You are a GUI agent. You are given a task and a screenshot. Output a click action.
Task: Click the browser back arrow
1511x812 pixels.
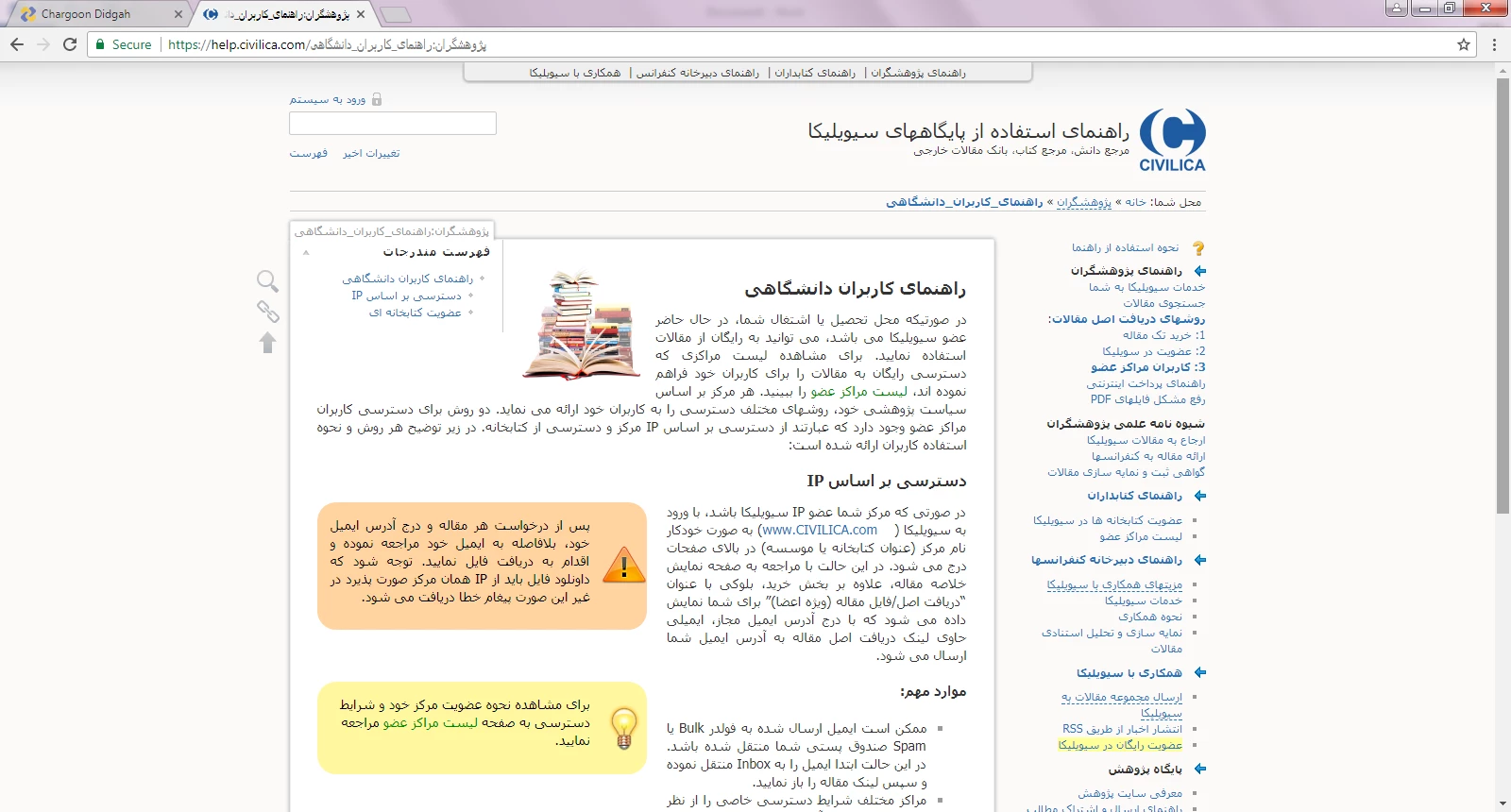(17, 44)
